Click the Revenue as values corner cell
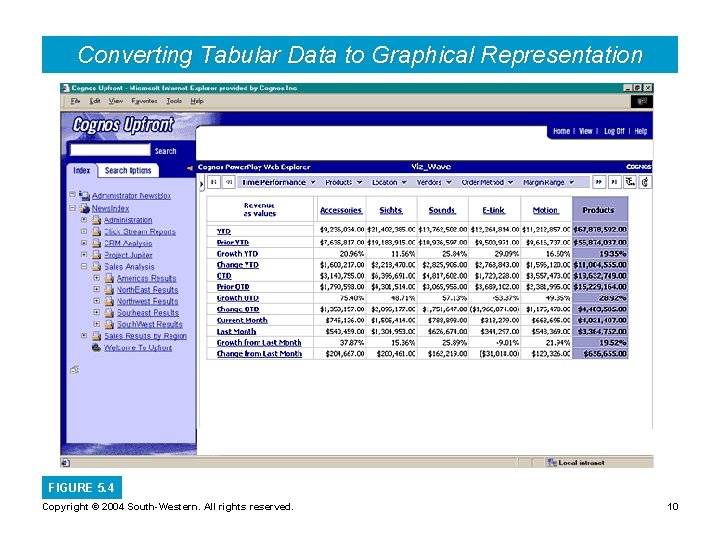The image size is (720, 540). coord(260,210)
